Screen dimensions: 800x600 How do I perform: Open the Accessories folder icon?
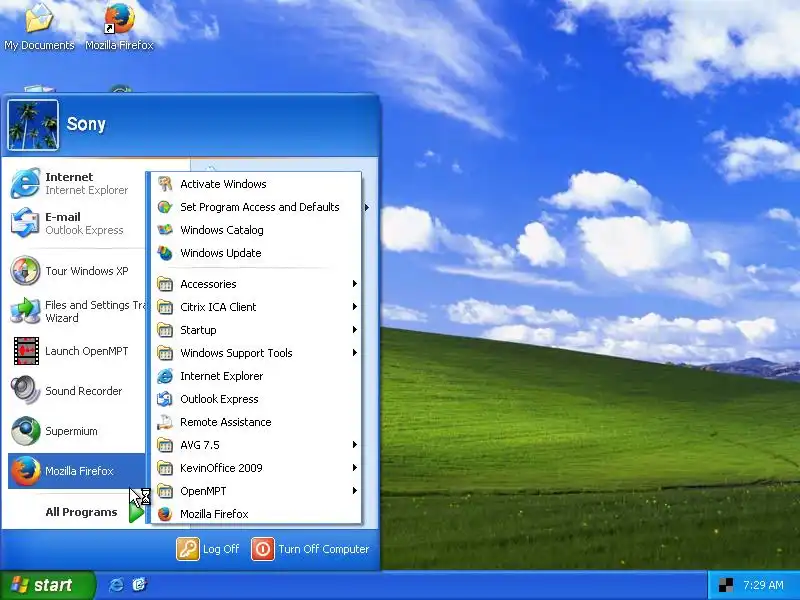tap(165, 284)
